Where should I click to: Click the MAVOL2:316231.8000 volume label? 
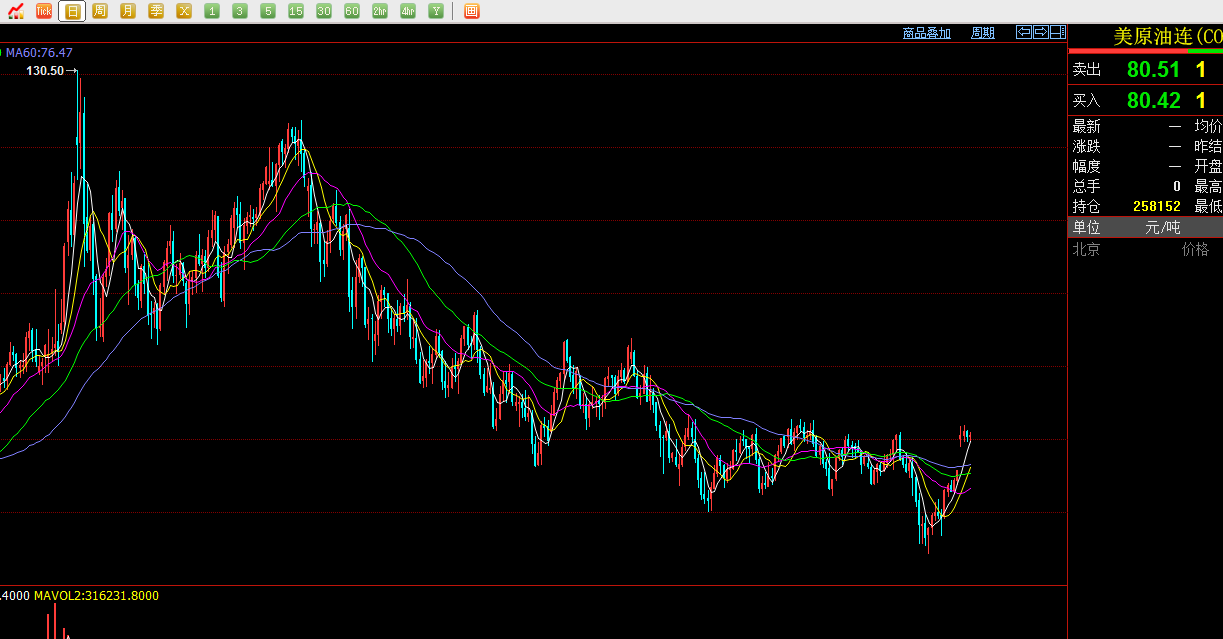click(x=96, y=596)
